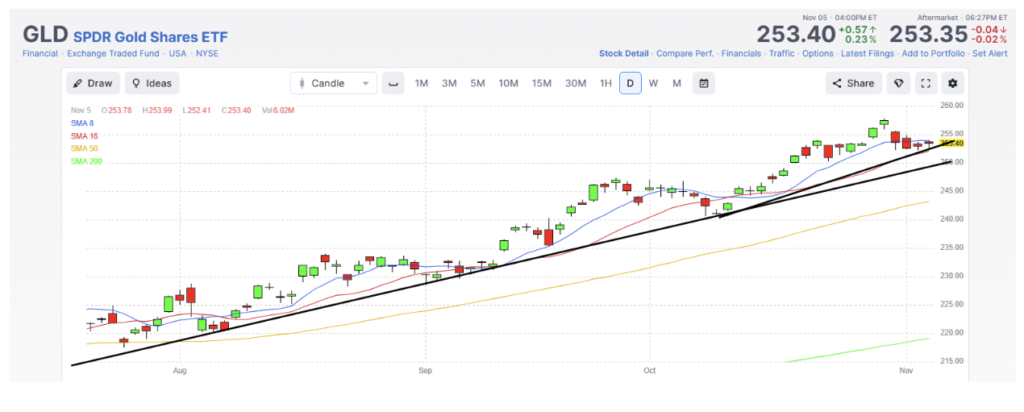Screen dimensions: 1024x412
Task: Open the Financials link
Action: pyautogui.click(x=741, y=54)
